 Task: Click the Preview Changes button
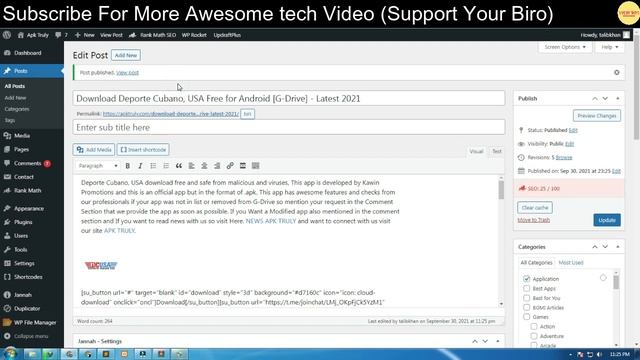click(x=597, y=116)
